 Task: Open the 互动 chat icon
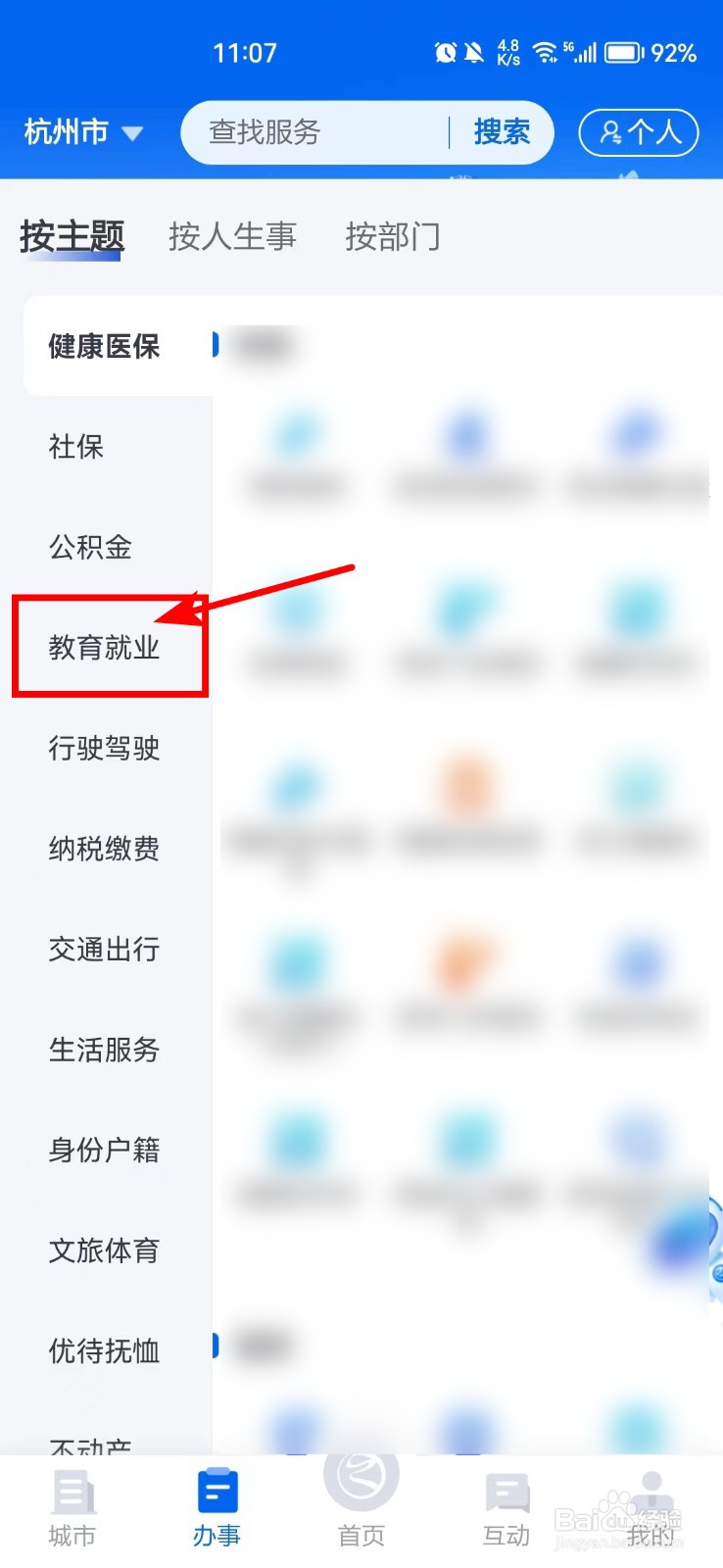[506, 1494]
